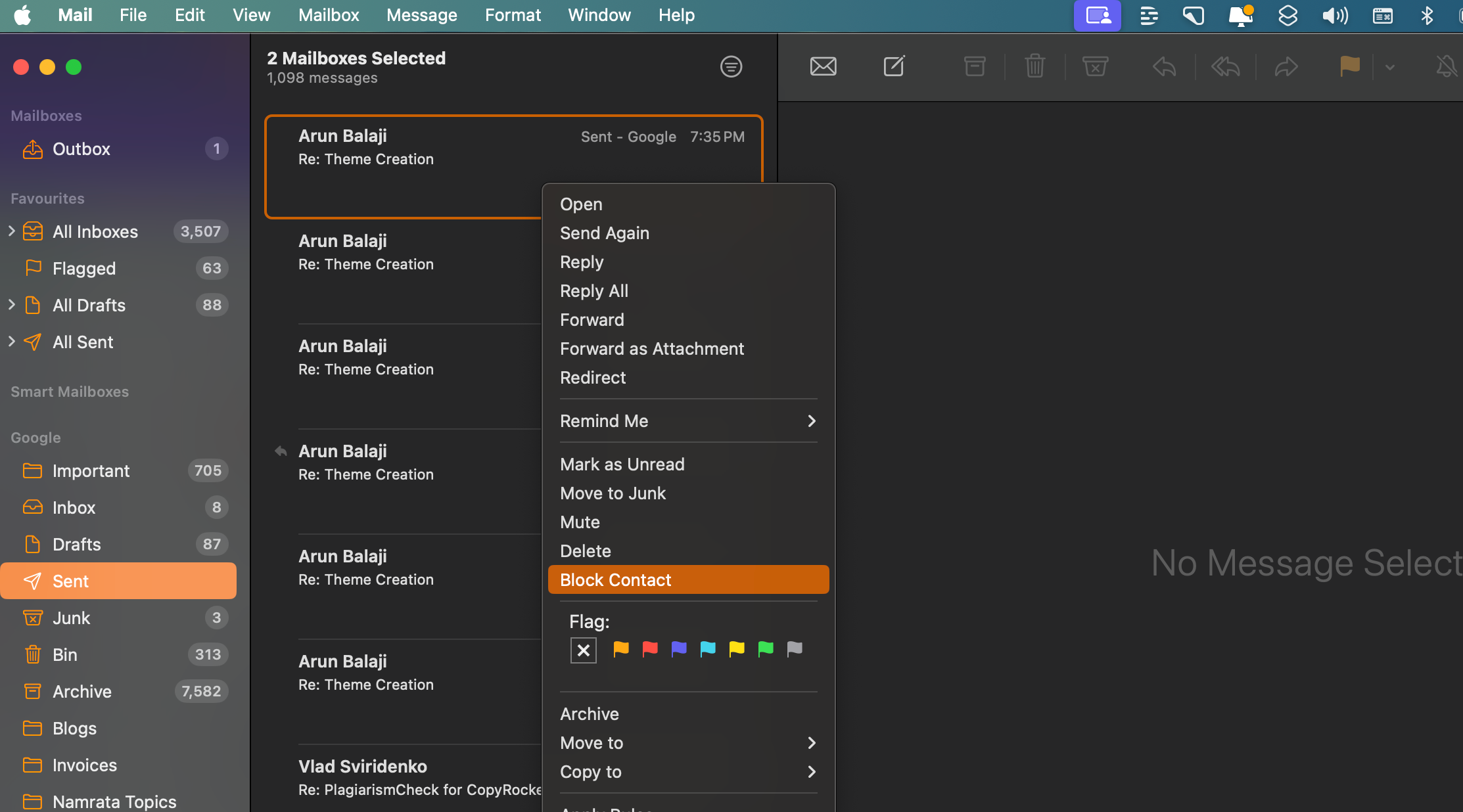The width and height of the screenshot is (1463, 812).
Task: Expand the Remind Me submenu
Action: pos(689,420)
